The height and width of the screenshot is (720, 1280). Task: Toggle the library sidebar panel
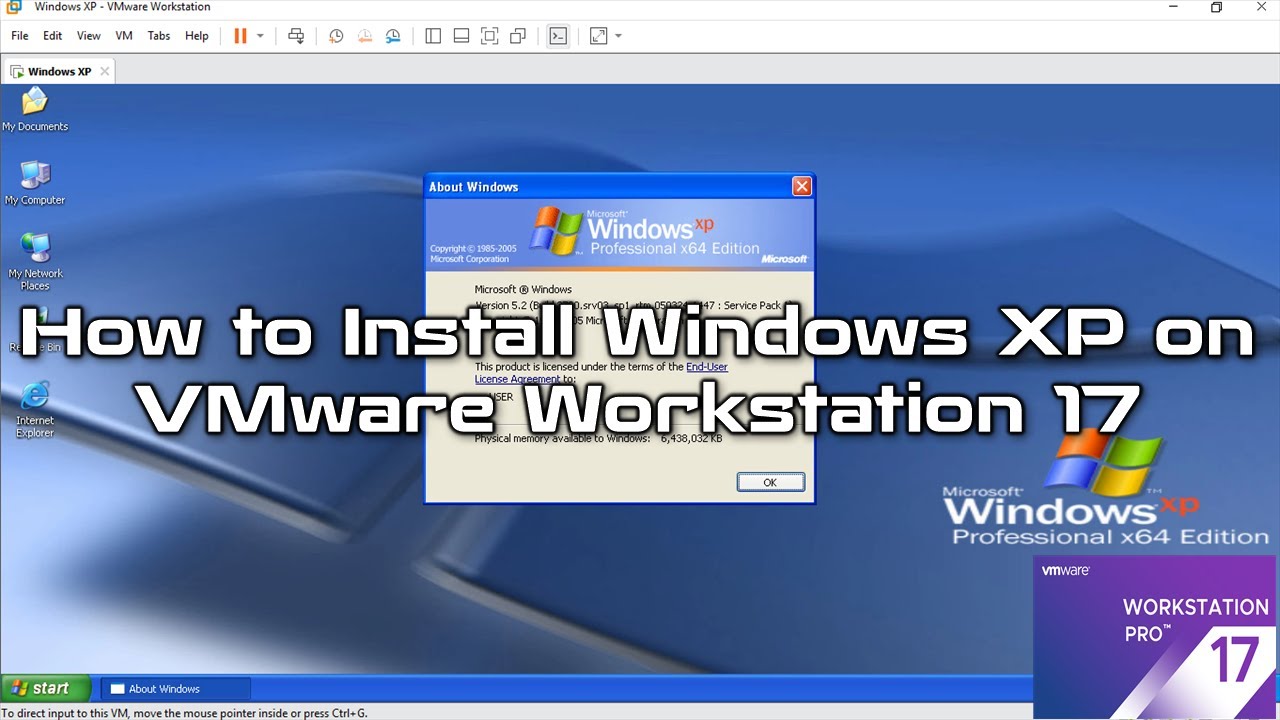tap(433, 36)
